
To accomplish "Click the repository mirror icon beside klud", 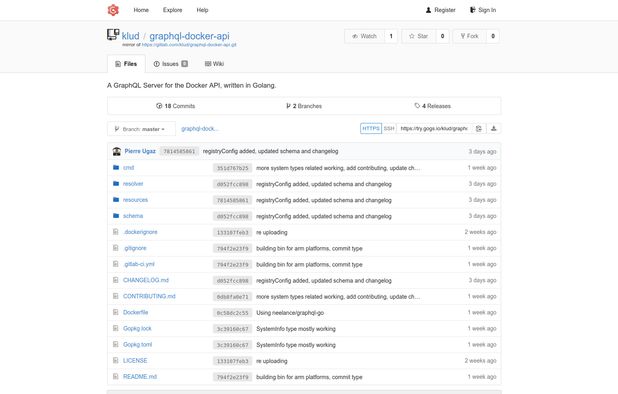I will [x=113, y=35].
